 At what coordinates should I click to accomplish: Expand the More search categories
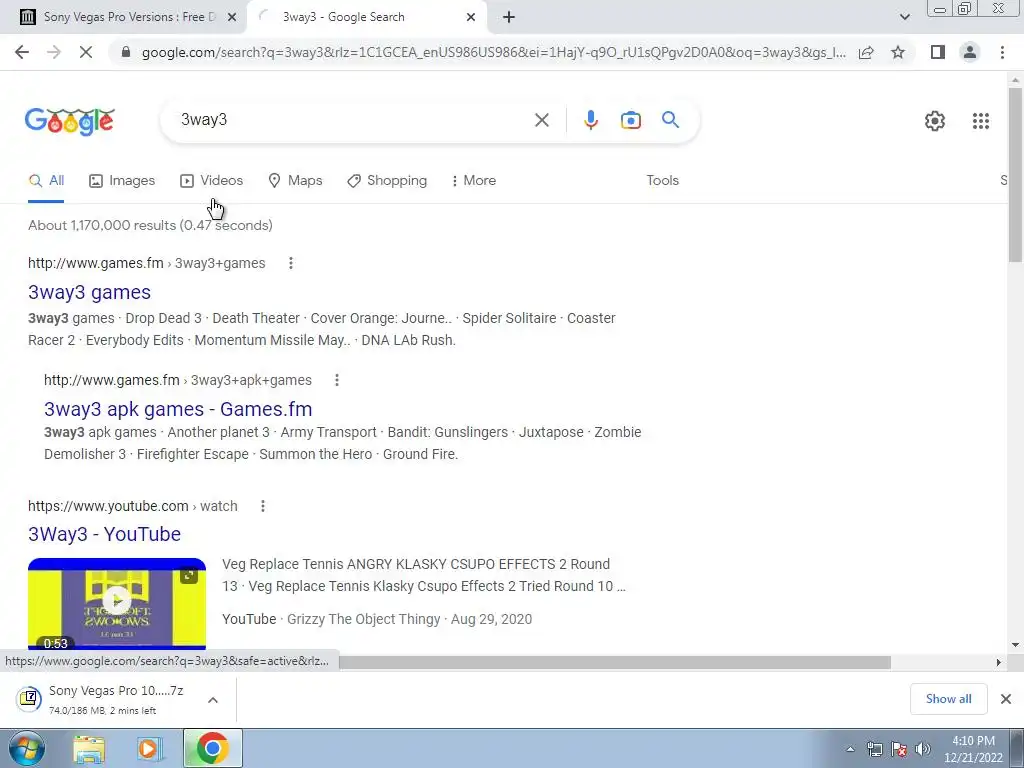point(473,181)
